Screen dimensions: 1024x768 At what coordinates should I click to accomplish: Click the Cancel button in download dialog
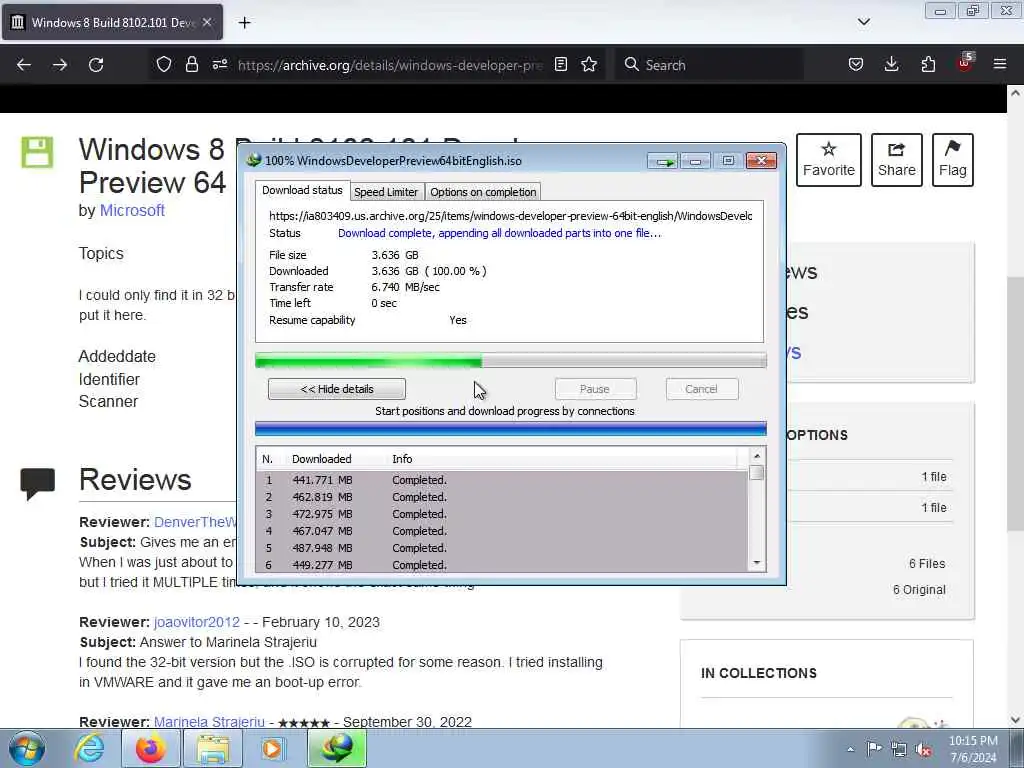701,389
